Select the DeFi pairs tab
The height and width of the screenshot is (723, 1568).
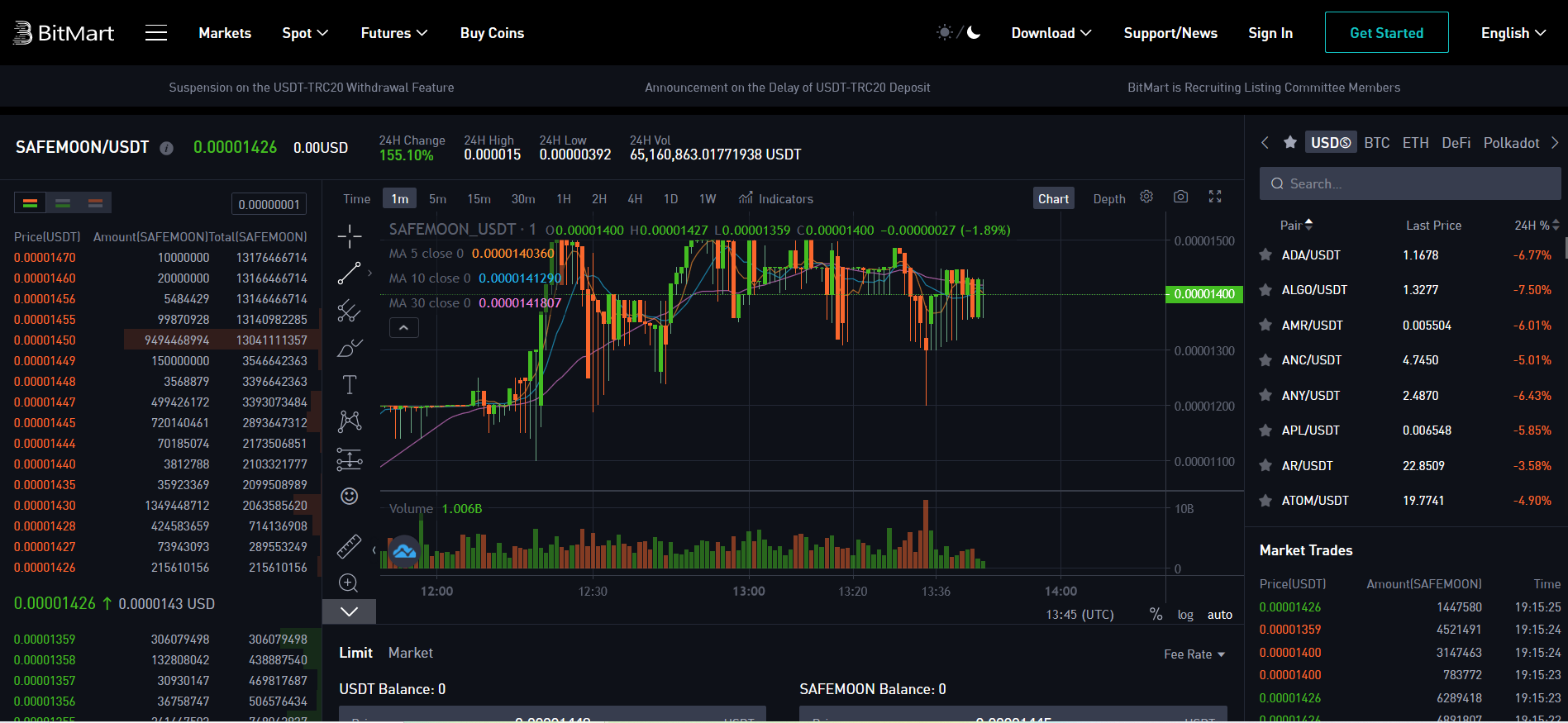pyautogui.click(x=1456, y=143)
